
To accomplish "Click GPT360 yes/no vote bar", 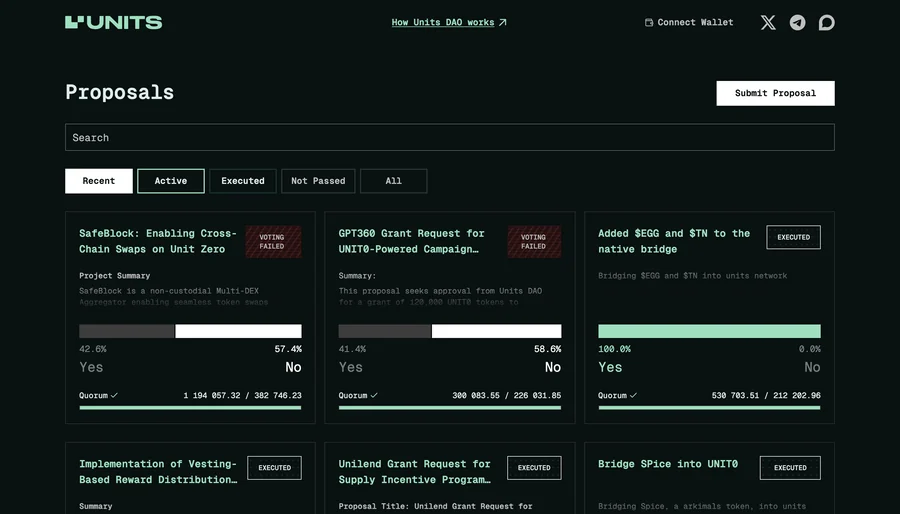I will click(450, 331).
